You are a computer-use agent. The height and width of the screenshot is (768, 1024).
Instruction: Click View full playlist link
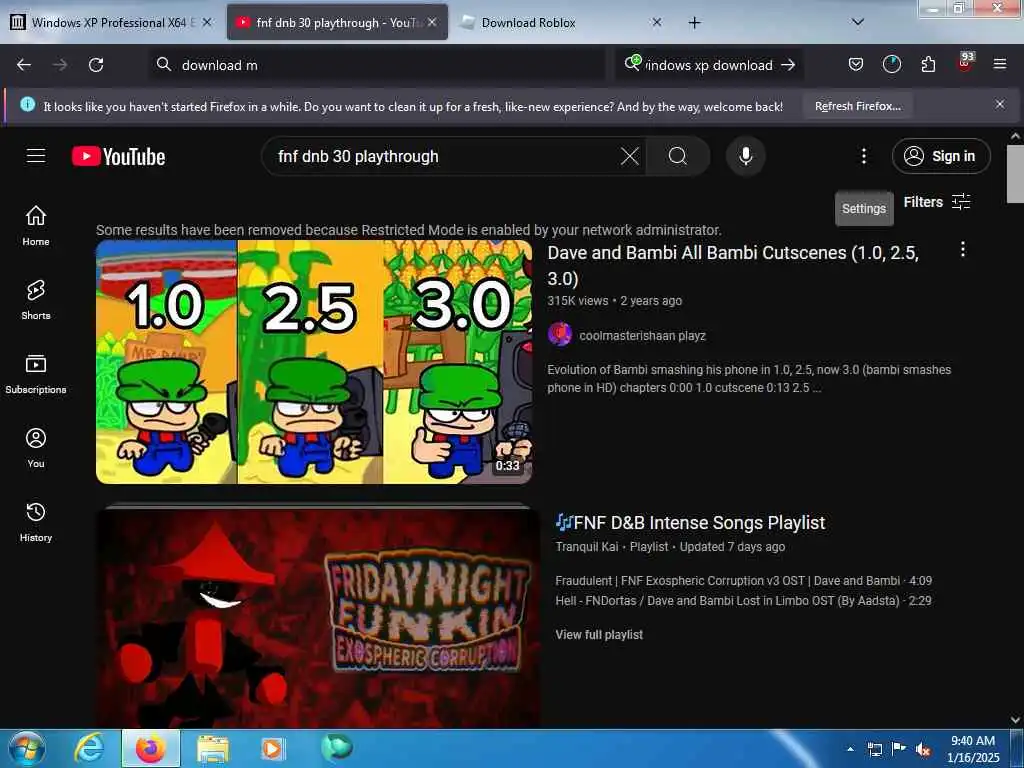tap(599, 634)
